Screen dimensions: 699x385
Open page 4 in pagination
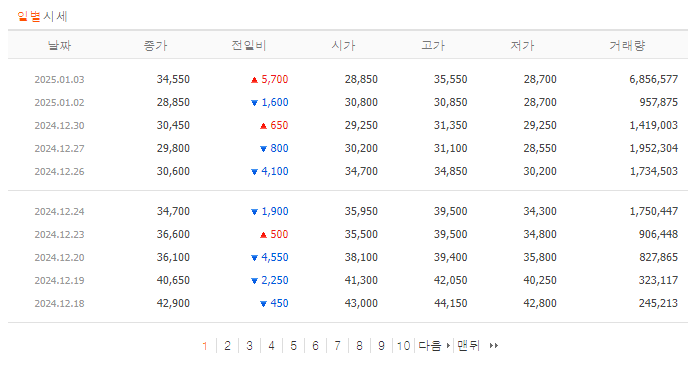(x=271, y=346)
